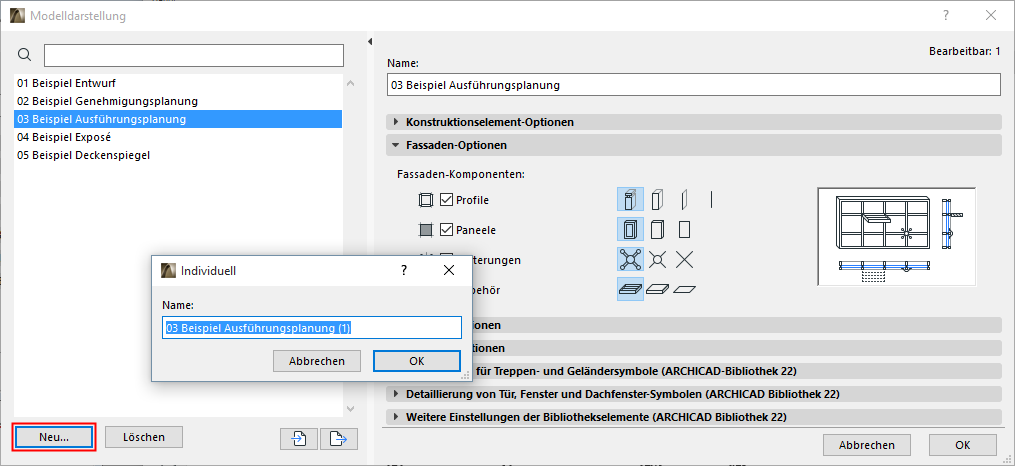Confirm with OK in Individuell dialog
The width and height of the screenshot is (1015, 466).
(417, 361)
